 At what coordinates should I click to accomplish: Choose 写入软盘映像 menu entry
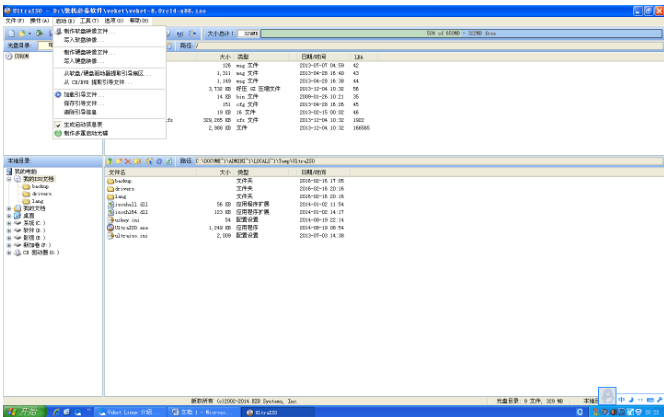click(110, 40)
